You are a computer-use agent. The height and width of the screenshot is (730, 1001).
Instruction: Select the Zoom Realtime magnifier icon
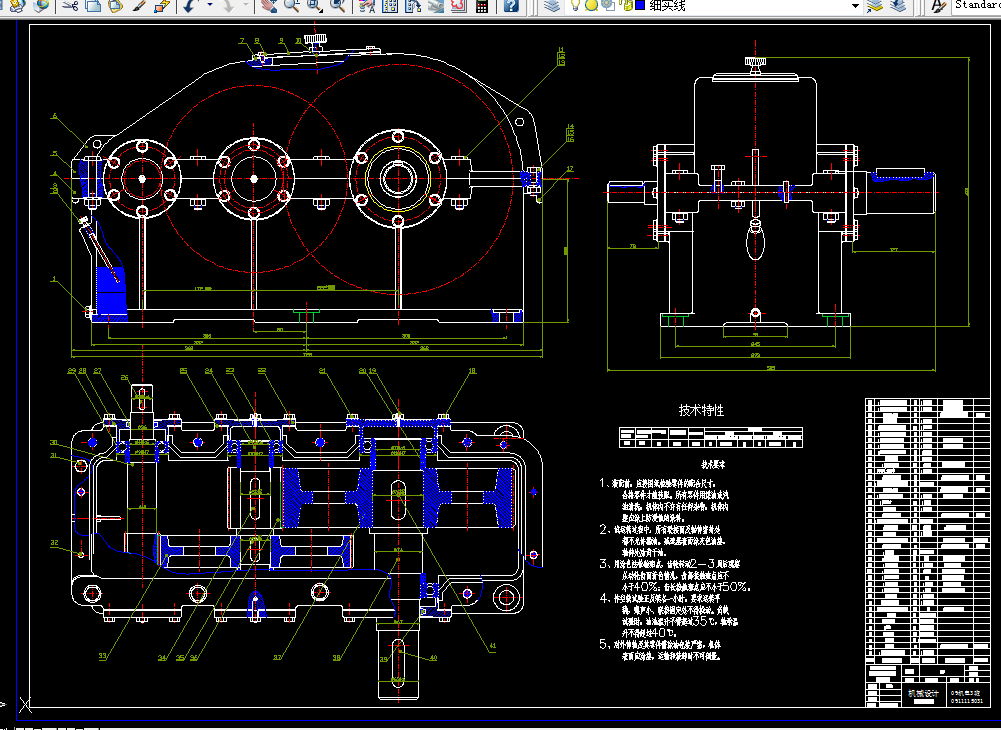(292, 6)
